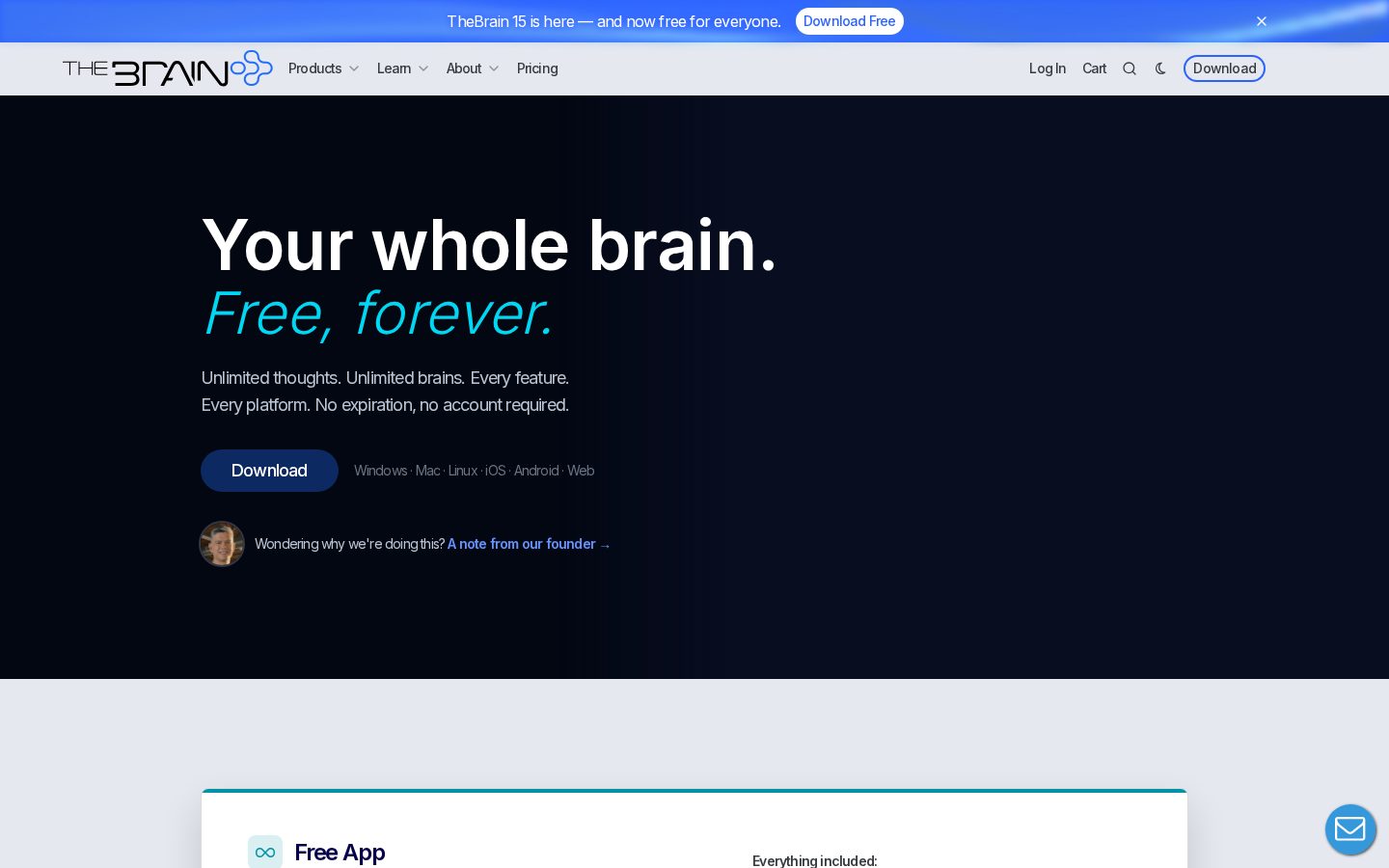The image size is (1389, 868).
Task: Click the outlined Download button in header
Action: click(x=1224, y=68)
